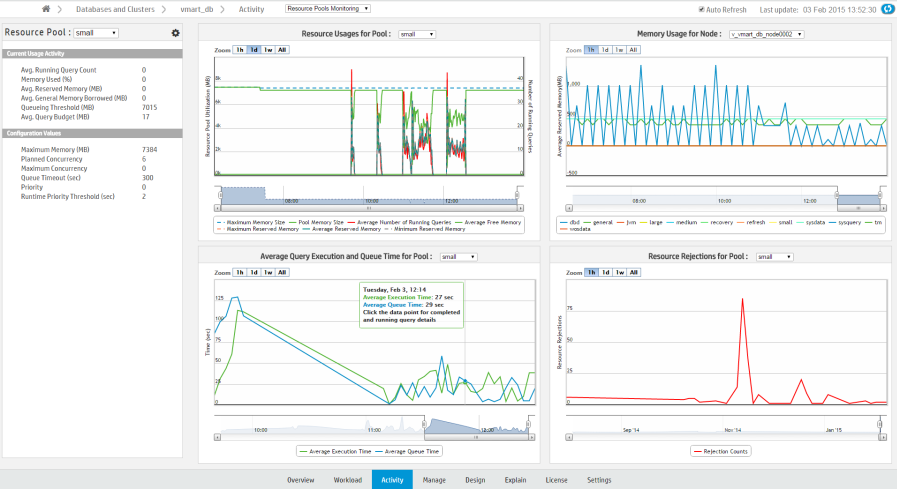Image resolution: width=897 pixels, height=489 pixels.
Task: Set Resource Rejections chart zoom to All
Action: pos(634,272)
